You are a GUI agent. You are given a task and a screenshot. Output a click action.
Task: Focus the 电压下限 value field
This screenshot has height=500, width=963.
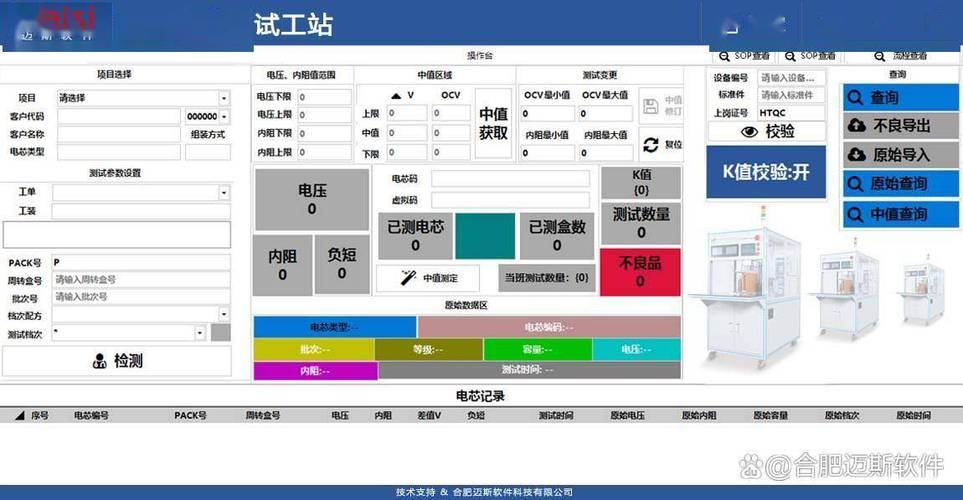[324, 96]
